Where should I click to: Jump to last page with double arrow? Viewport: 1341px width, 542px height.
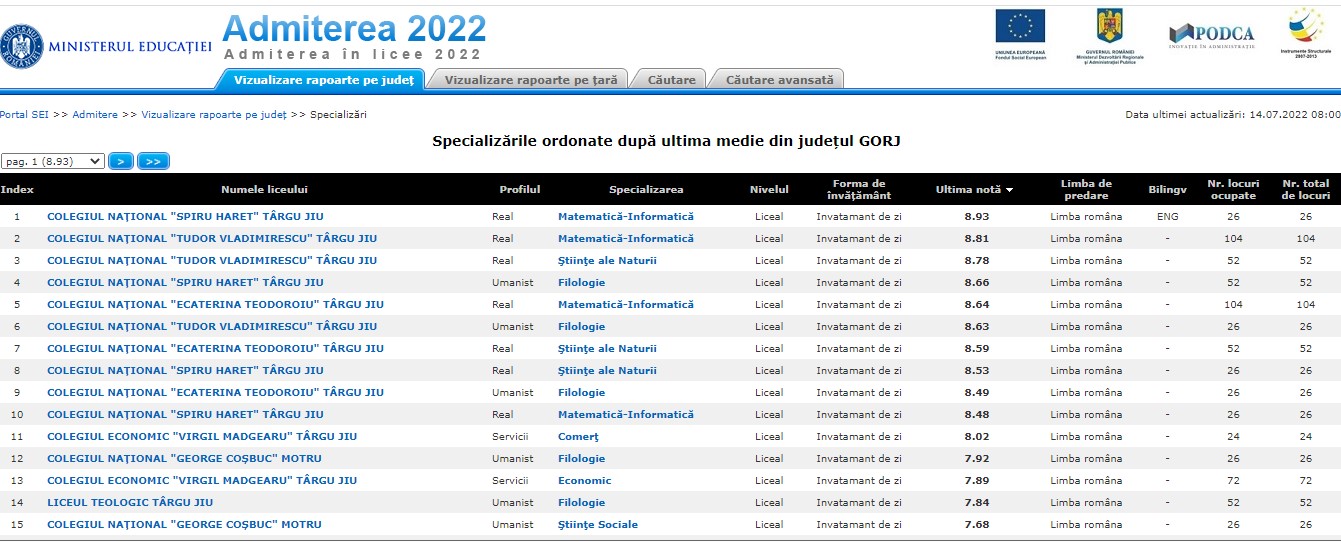click(x=153, y=161)
